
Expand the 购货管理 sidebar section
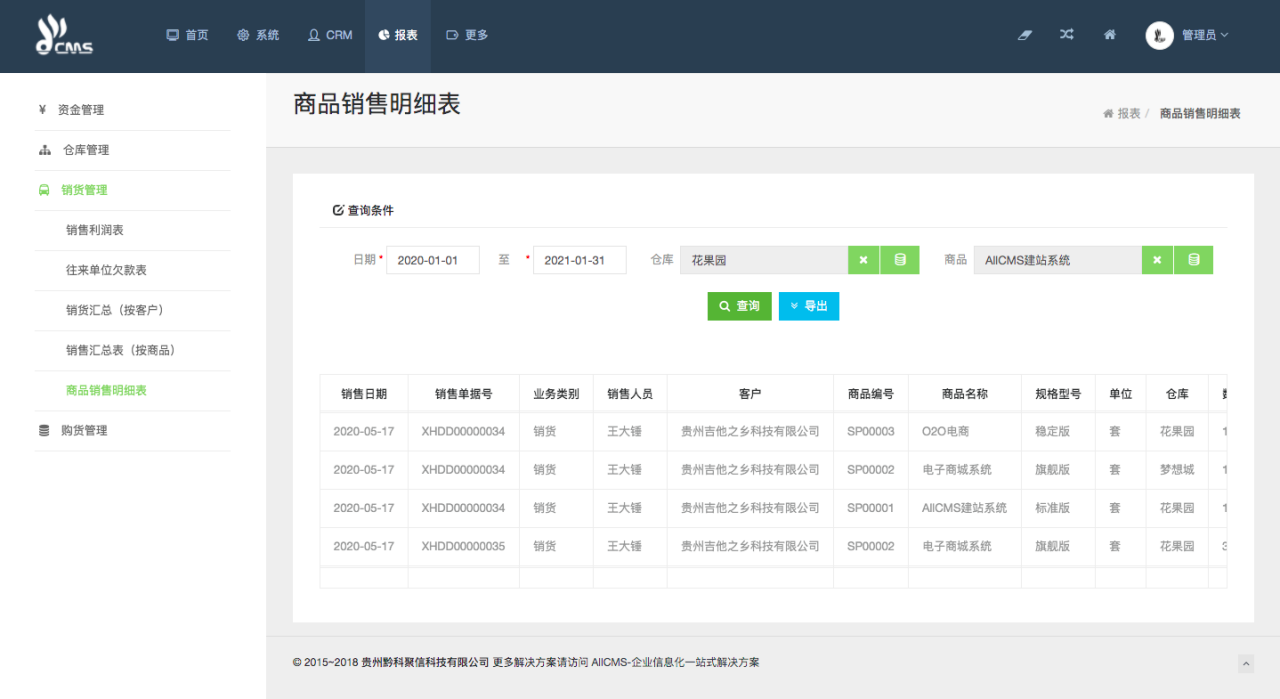[84, 431]
